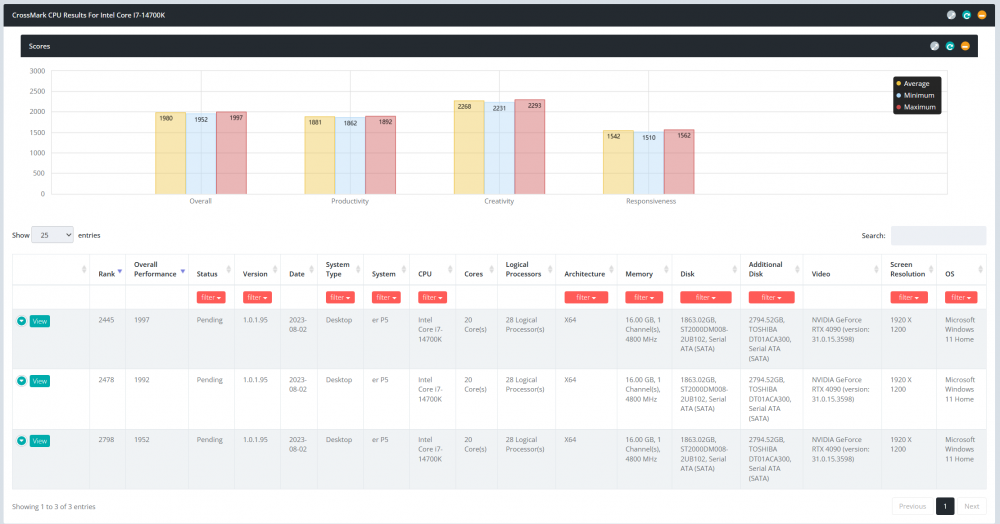
Task: Click View button for the 1997 score result
Action: click(40, 321)
